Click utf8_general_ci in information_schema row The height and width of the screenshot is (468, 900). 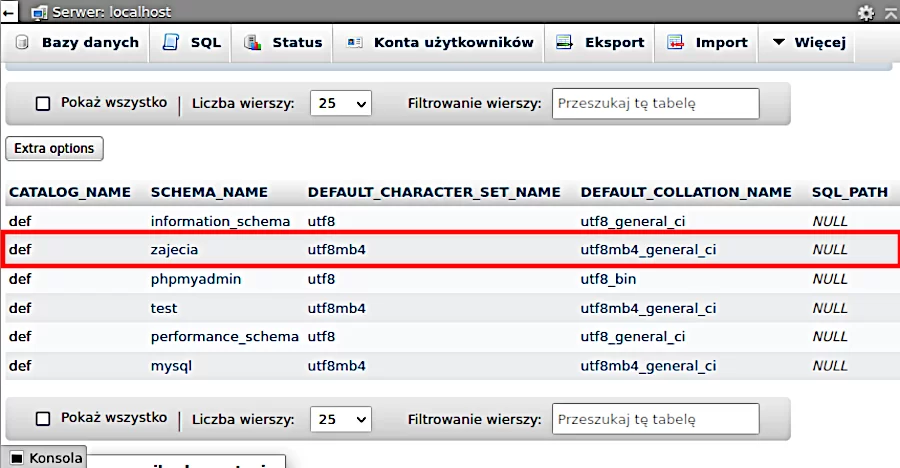click(x=633, y=222)
